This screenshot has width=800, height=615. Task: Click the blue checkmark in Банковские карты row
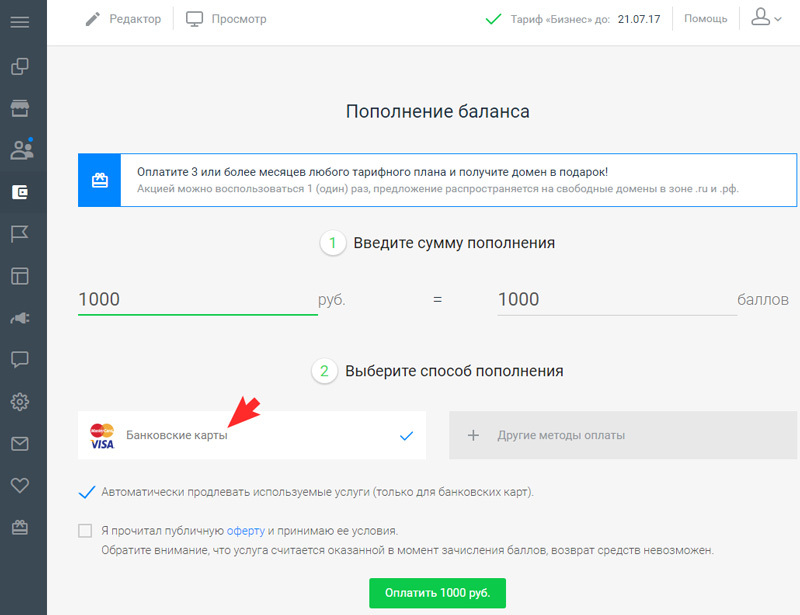[x=407, y=436]
